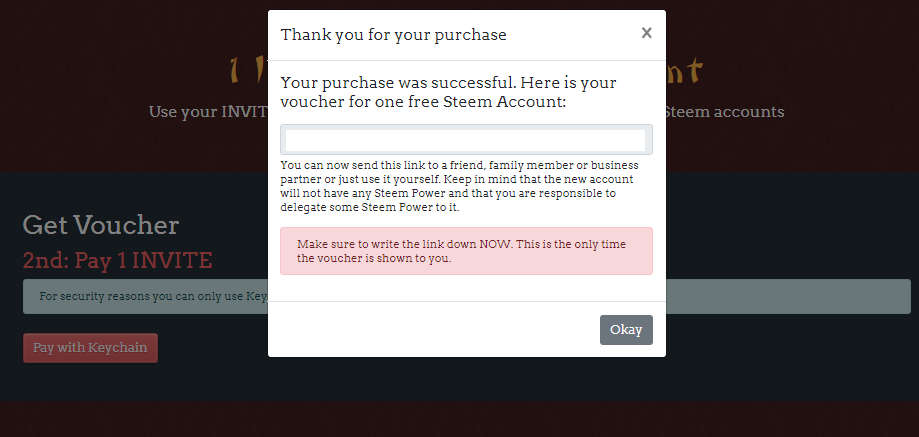
Task: Close the purchase dialog with the X
Action: [646, 33]
